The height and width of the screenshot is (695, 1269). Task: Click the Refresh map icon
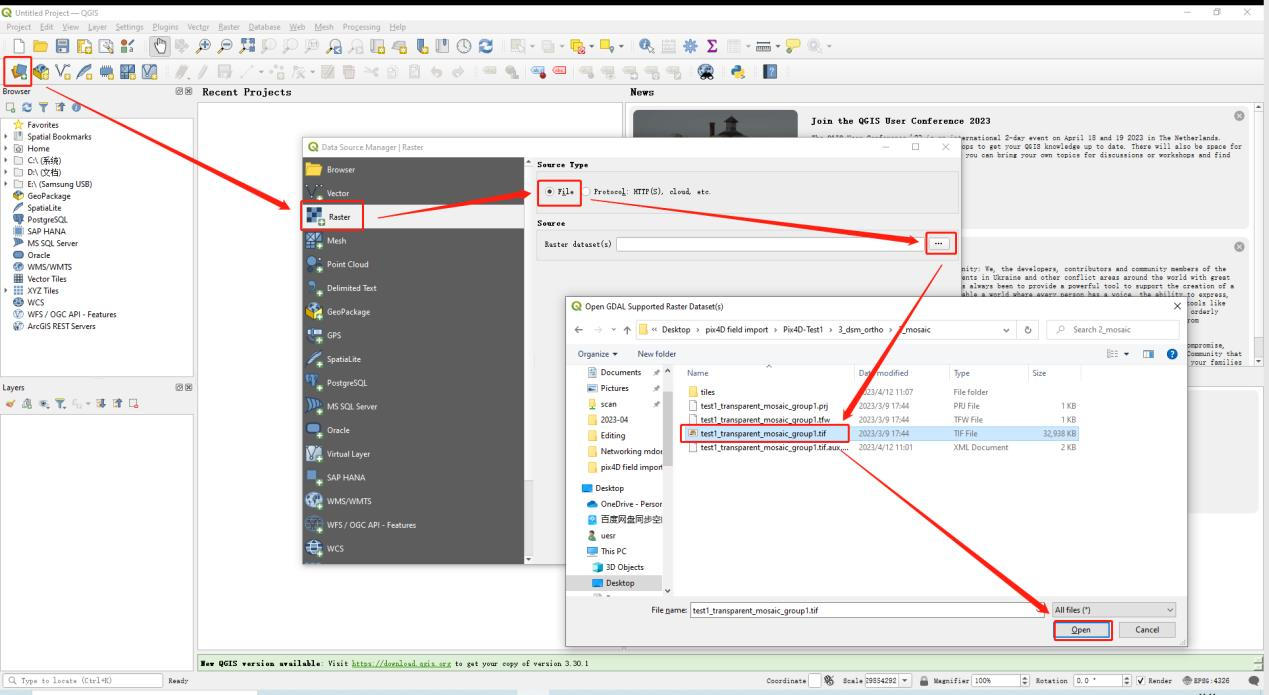(x=486, y=46)
